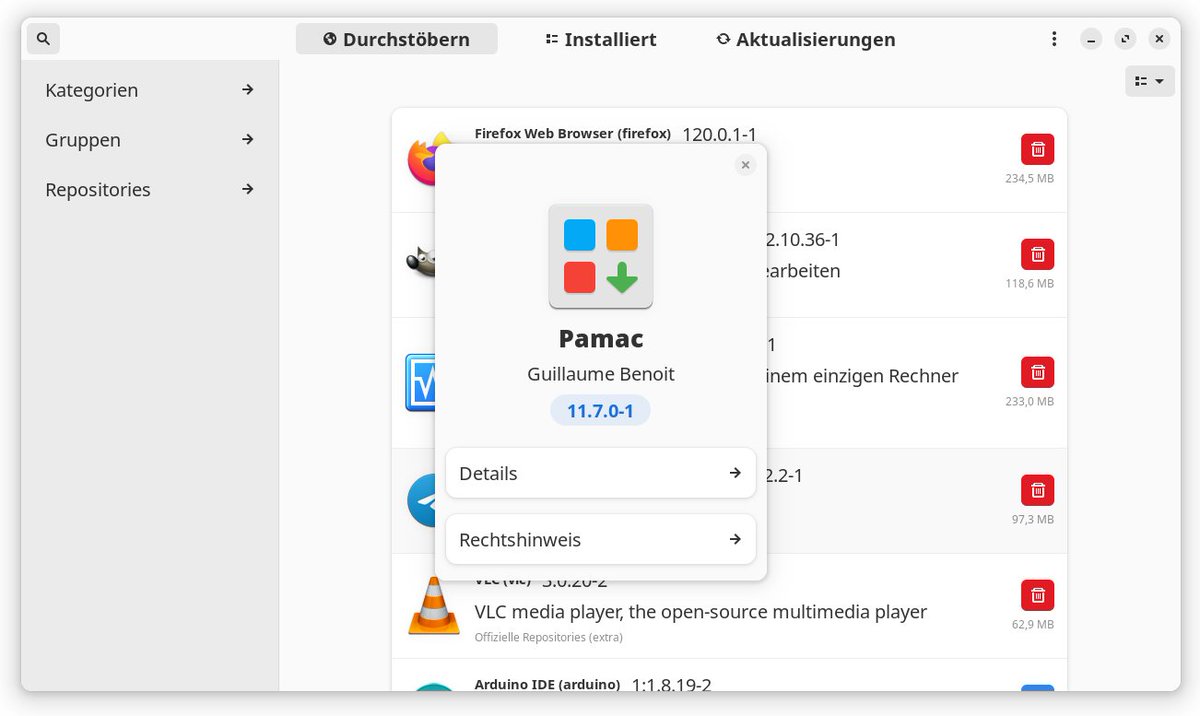Viewport: 1200px width, 716px height.
Task: Open the three-dot overflow menu
Action: pos(1054,38)
